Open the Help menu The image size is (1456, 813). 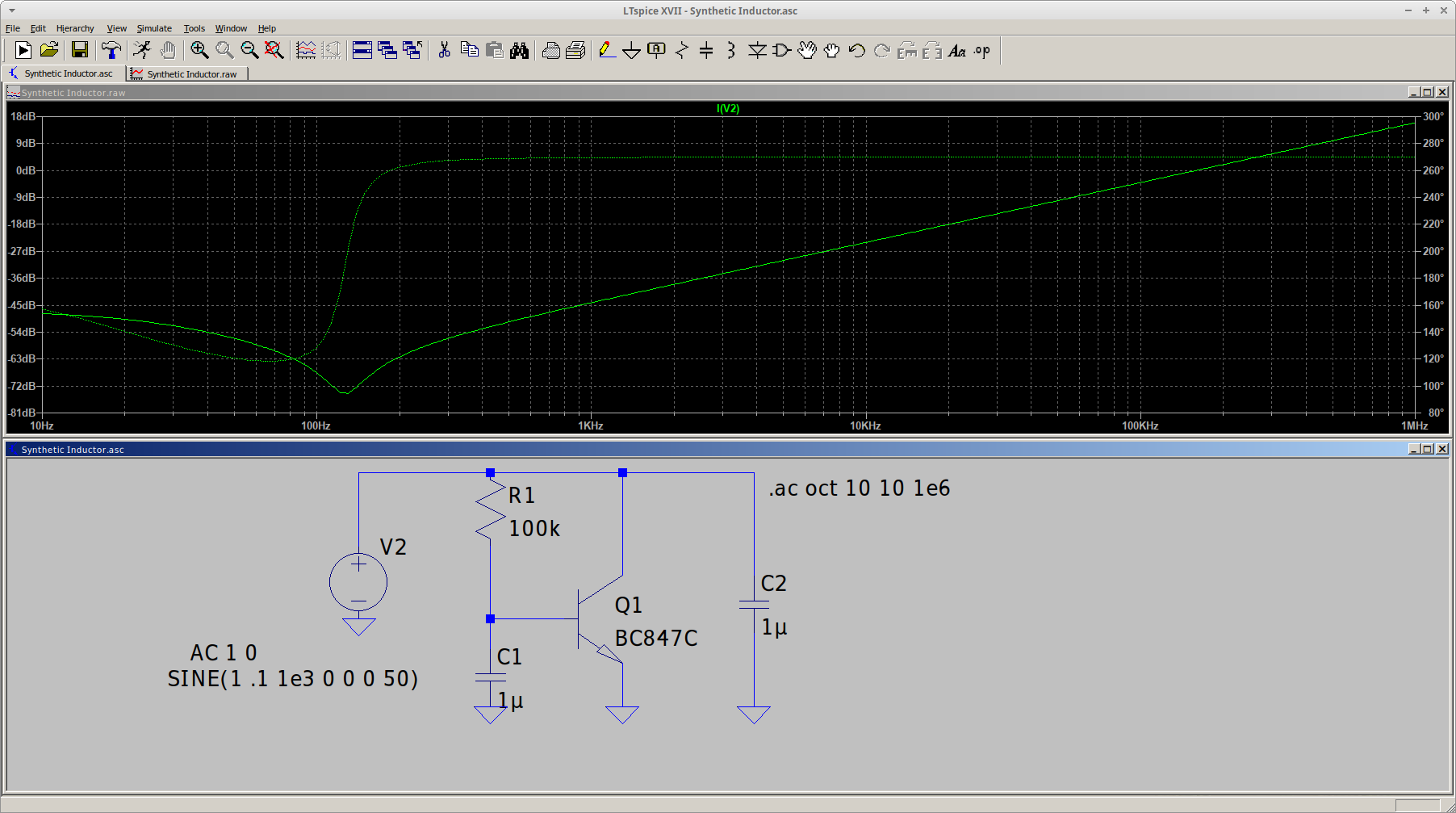tap(267, 28)
